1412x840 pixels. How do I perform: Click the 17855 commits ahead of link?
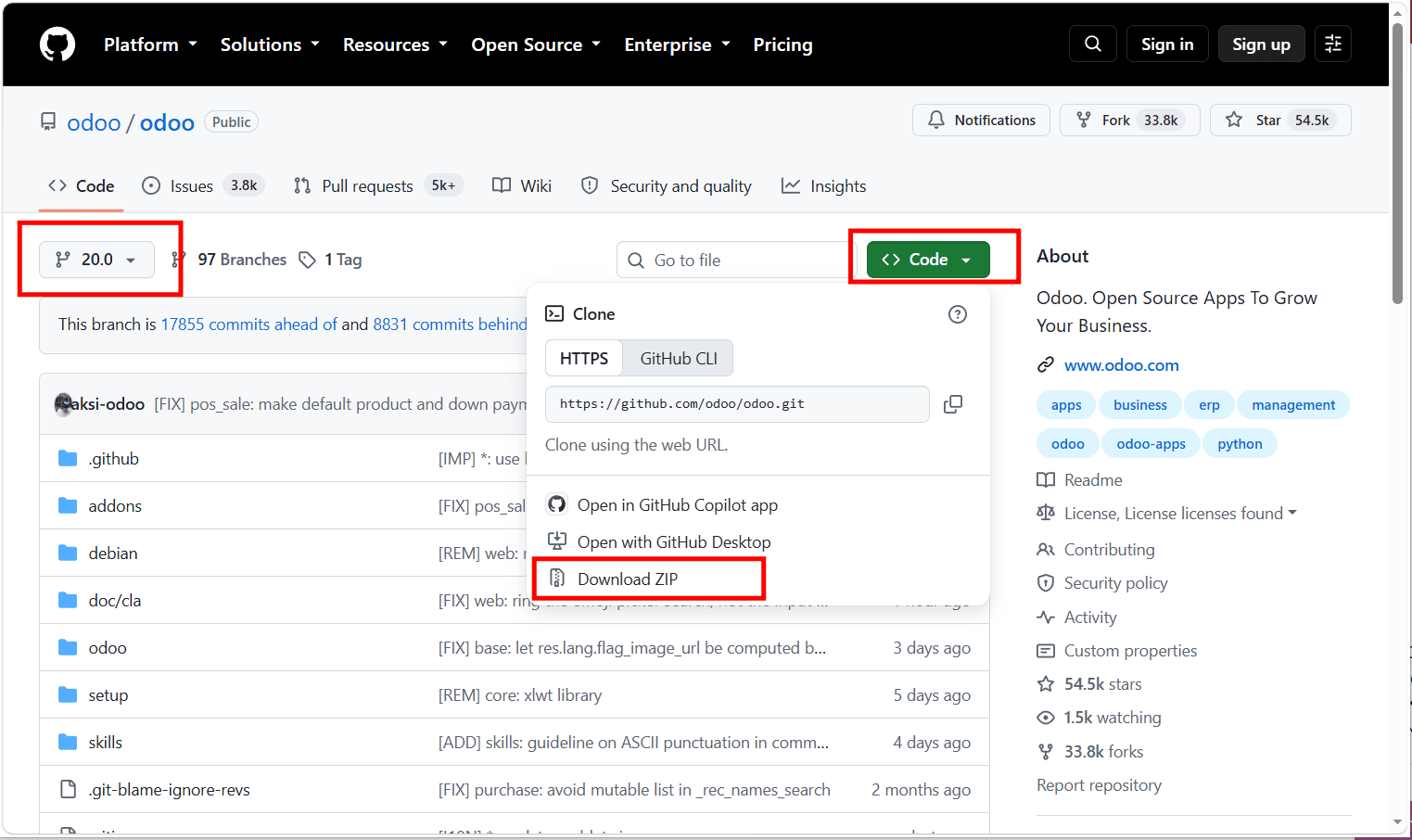pyautogui.click(x=249, y=325)
